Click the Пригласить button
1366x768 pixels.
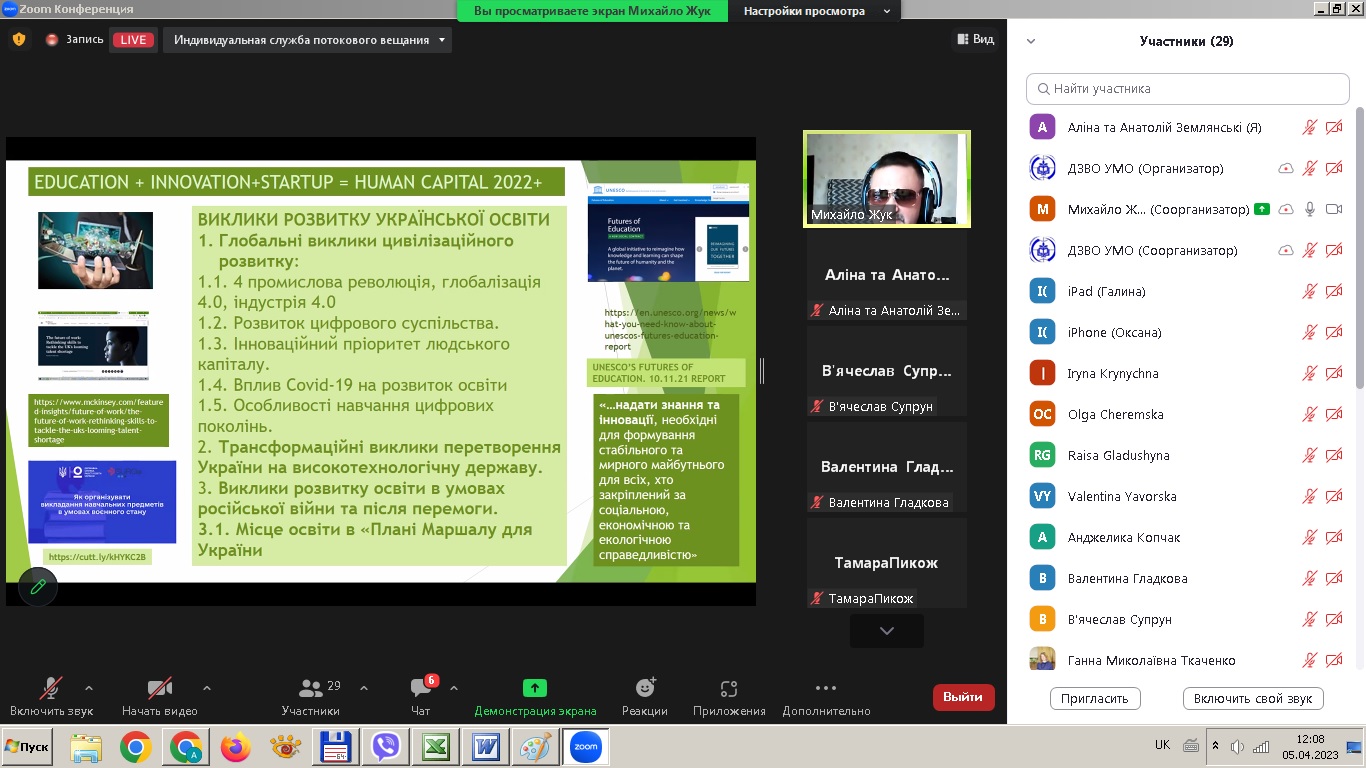pyautogui.click(x=1096, y=698)
